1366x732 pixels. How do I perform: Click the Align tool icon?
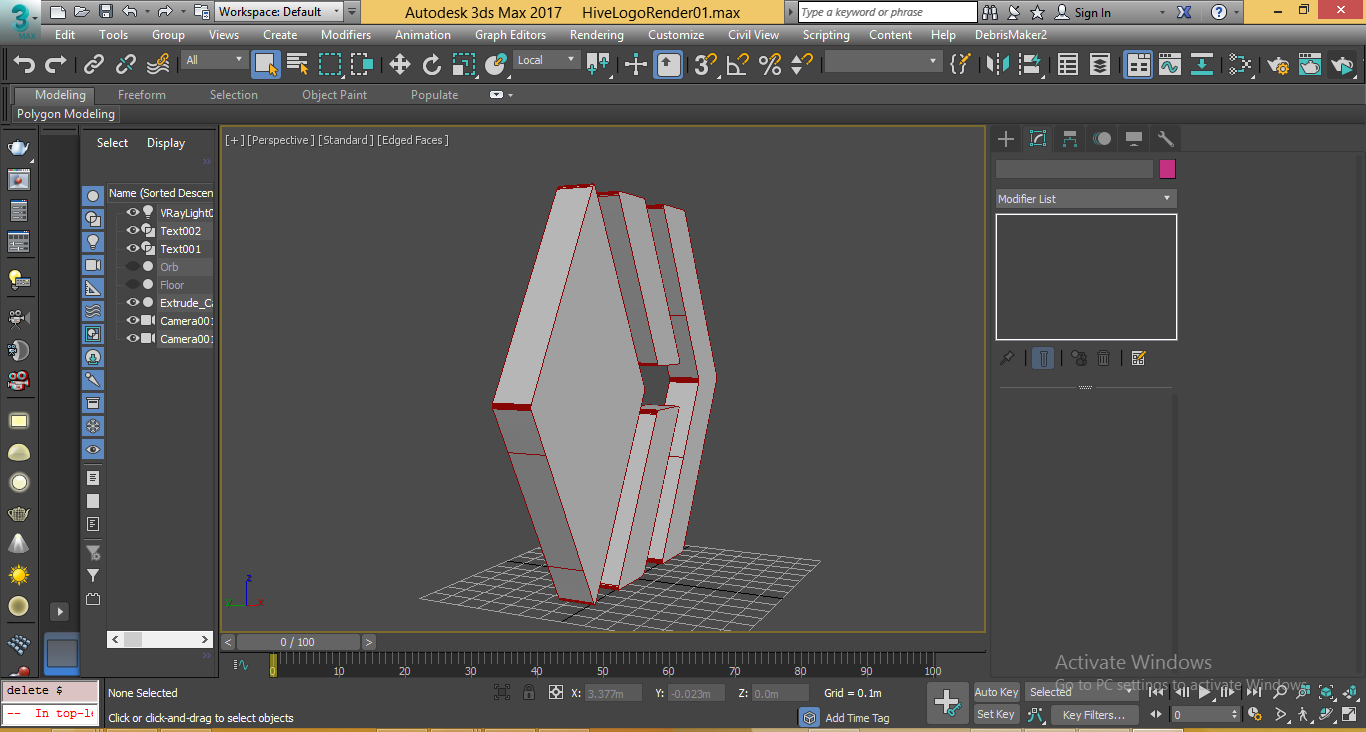point(1030,65)
